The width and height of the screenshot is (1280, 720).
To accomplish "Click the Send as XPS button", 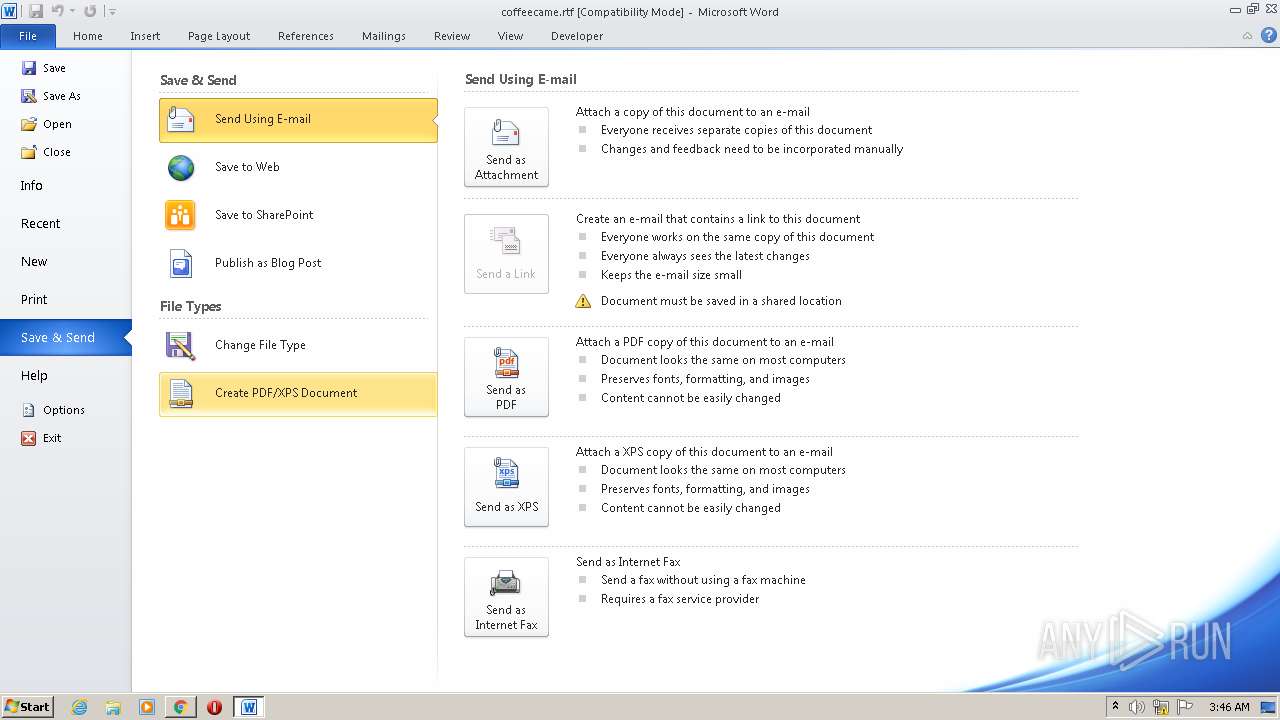I will pos(506,487).
